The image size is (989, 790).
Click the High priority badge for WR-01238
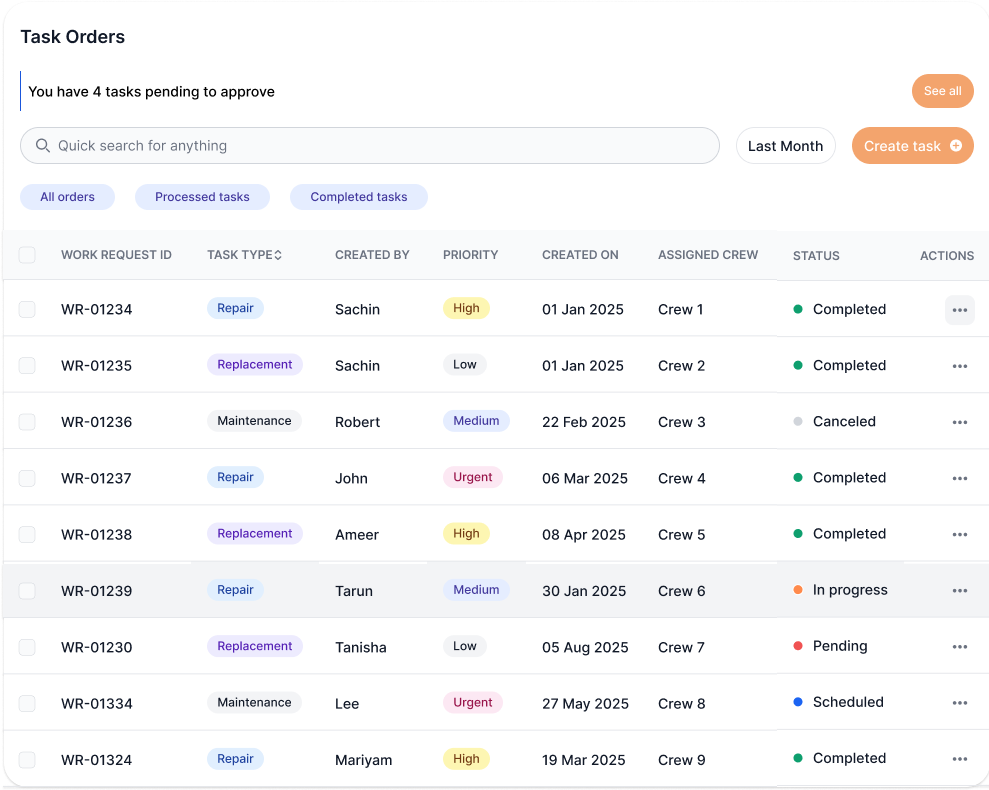click(466, 533)
